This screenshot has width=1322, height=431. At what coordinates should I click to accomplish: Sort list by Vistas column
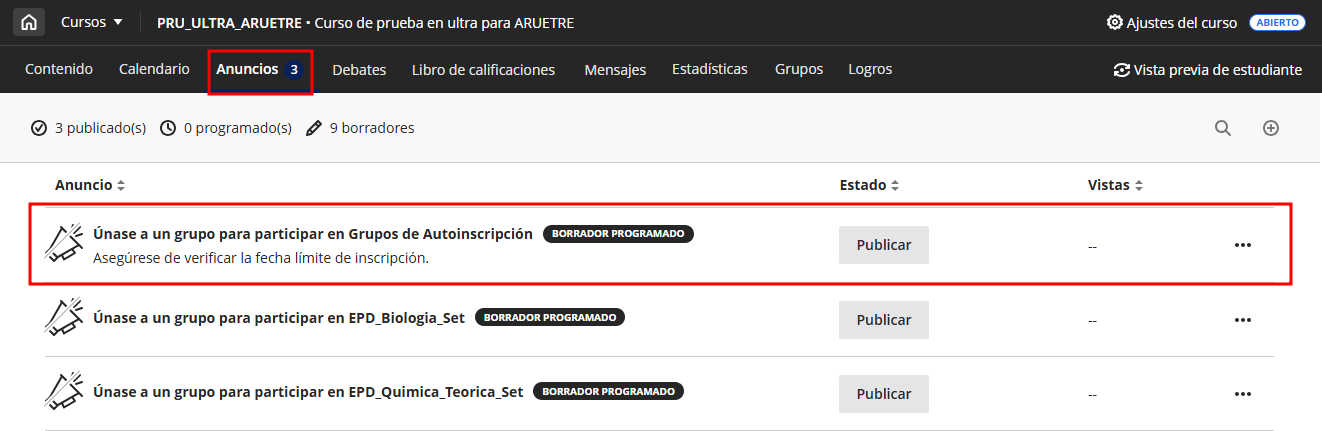coord(1115,185)
